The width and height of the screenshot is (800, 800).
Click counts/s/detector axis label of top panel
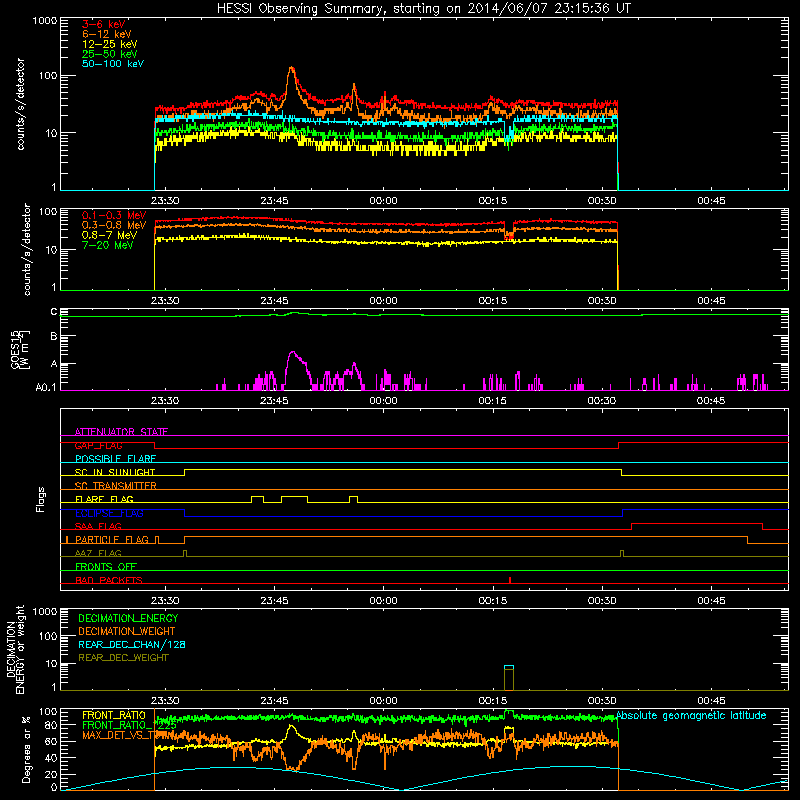tap(20, 104)
